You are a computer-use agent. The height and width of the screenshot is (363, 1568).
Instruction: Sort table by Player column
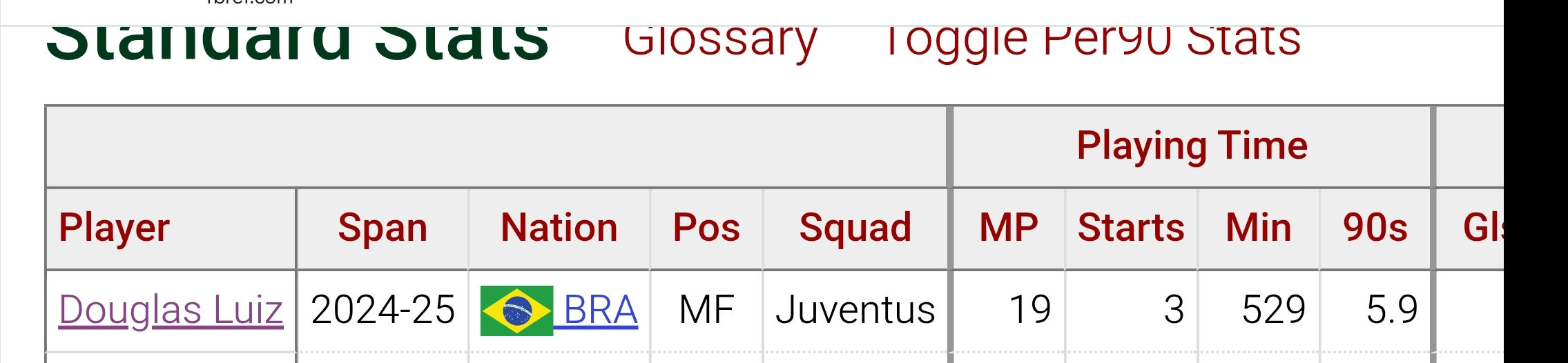point(171,228)
